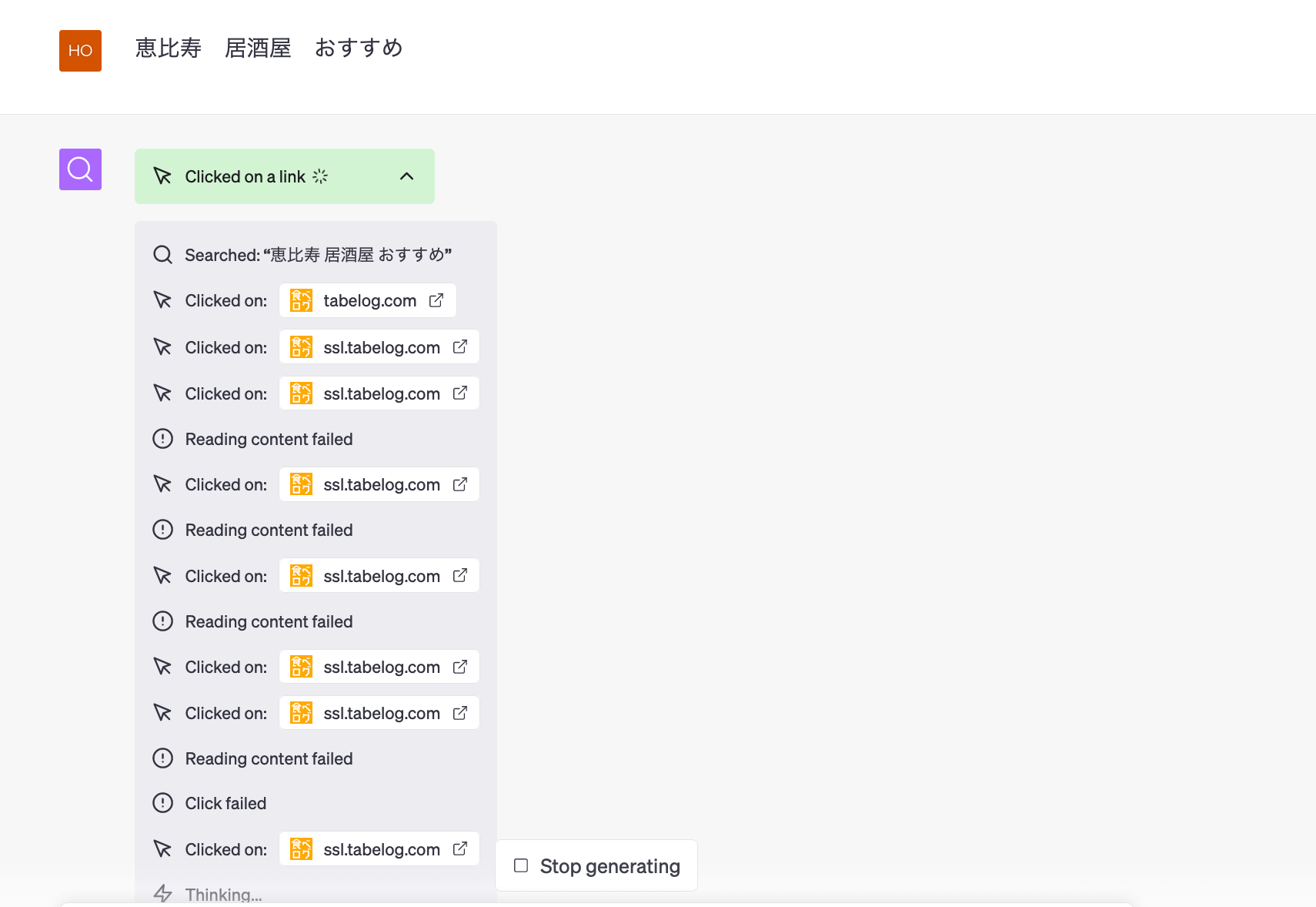
Task: Open ssl.tabelog.com chip directly below Click failed
Action: (x=379, y=849)
